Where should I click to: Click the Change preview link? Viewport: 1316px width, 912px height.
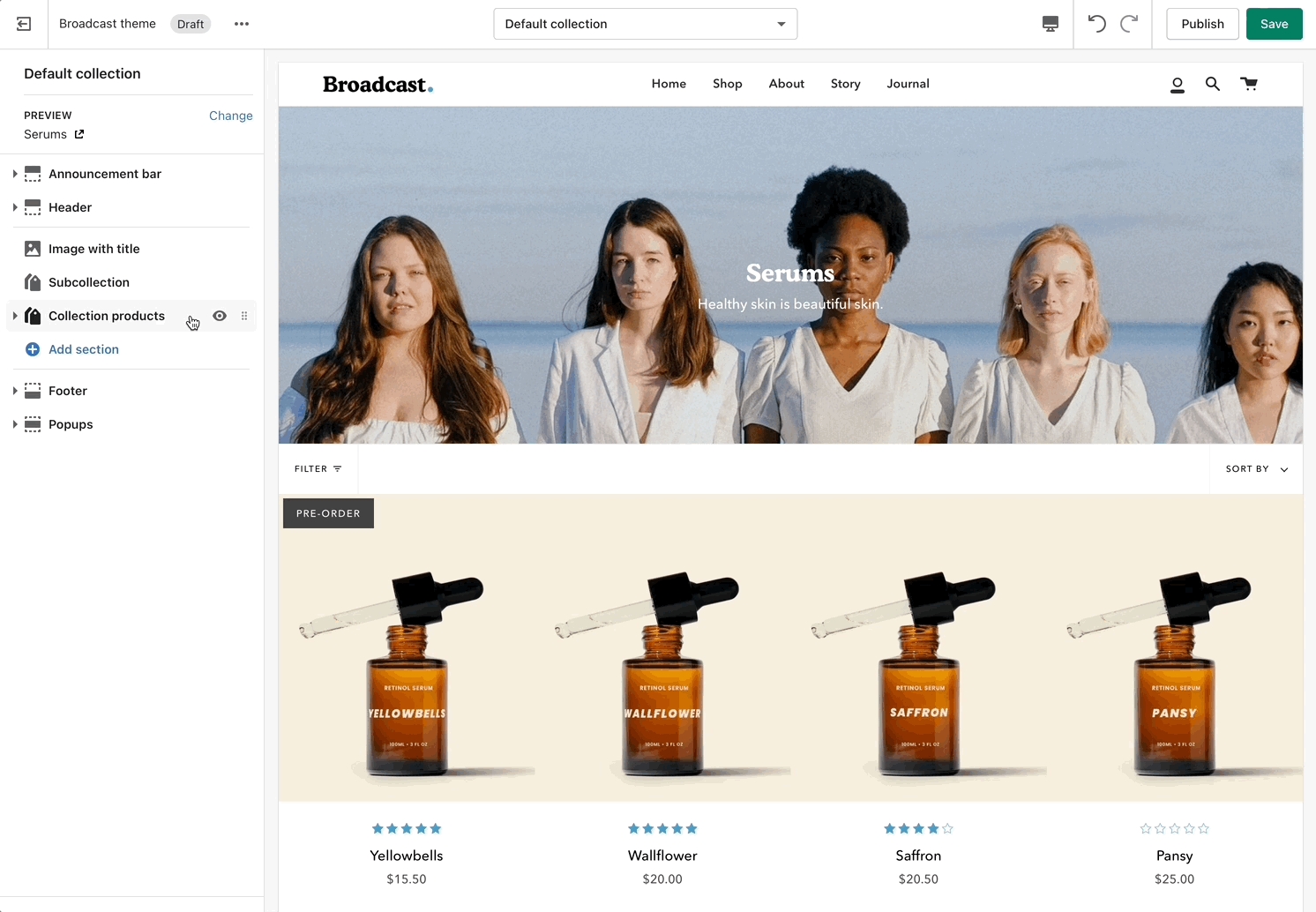coord(230,116)
